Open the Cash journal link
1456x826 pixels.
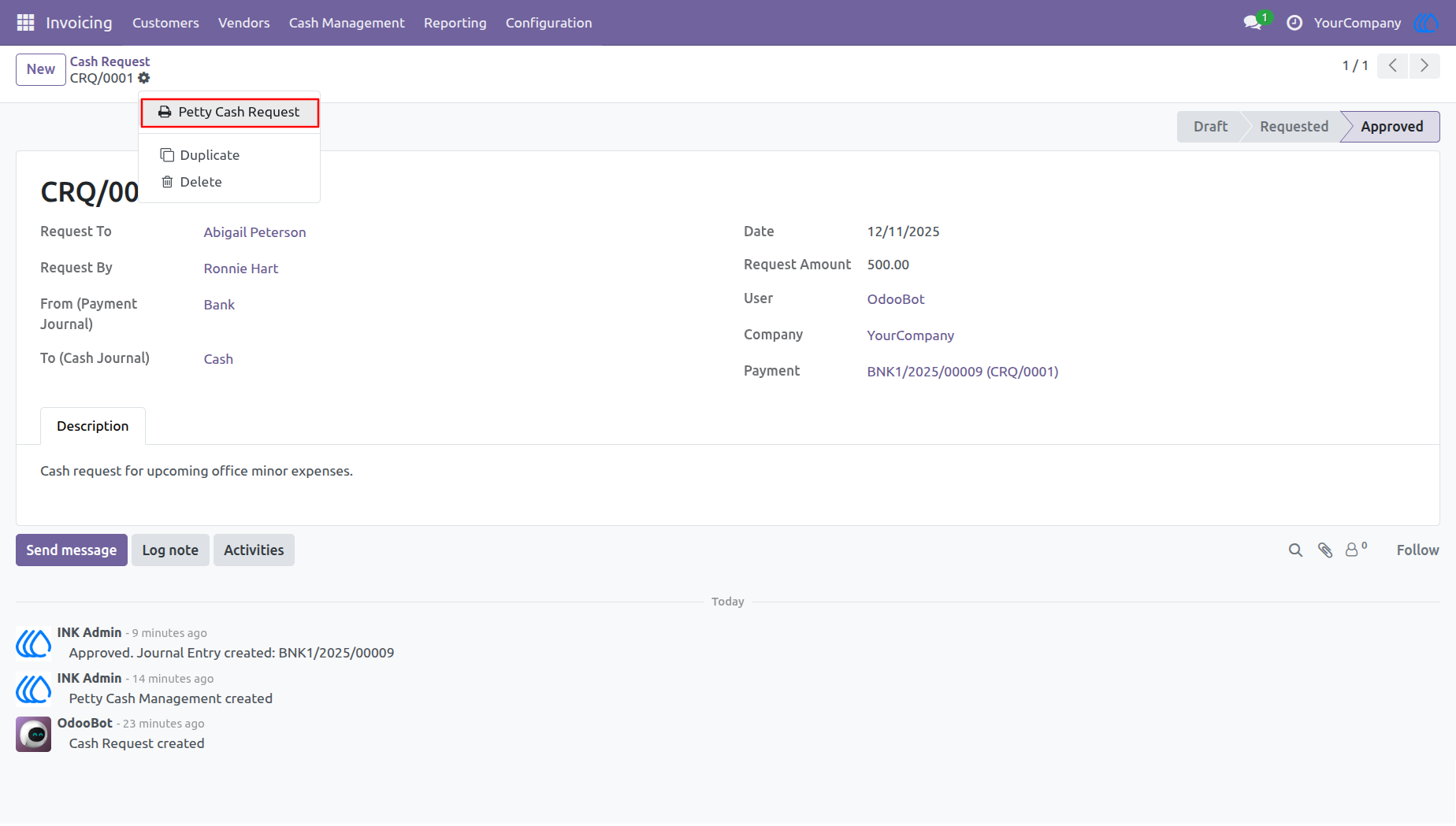pos(218,359)
